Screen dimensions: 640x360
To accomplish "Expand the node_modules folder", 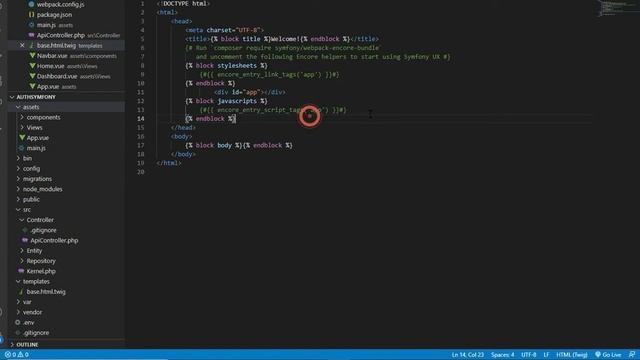I will point(42,189).
